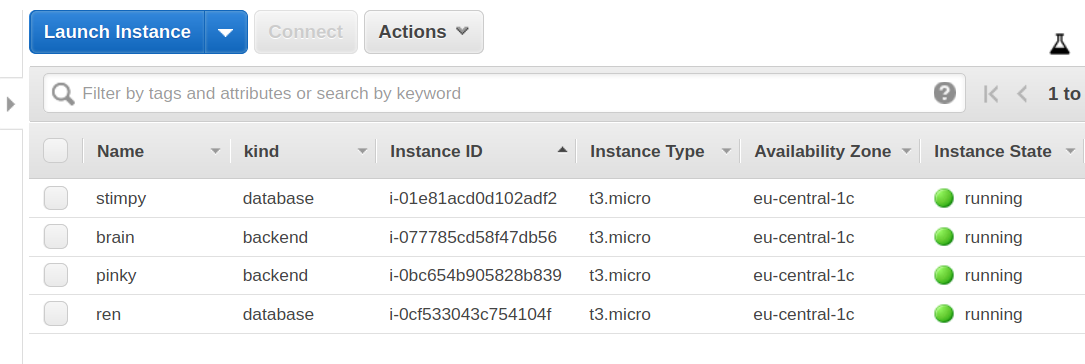Click the Instance Type column header
The image size is (1085, 364).
point(647,151)
